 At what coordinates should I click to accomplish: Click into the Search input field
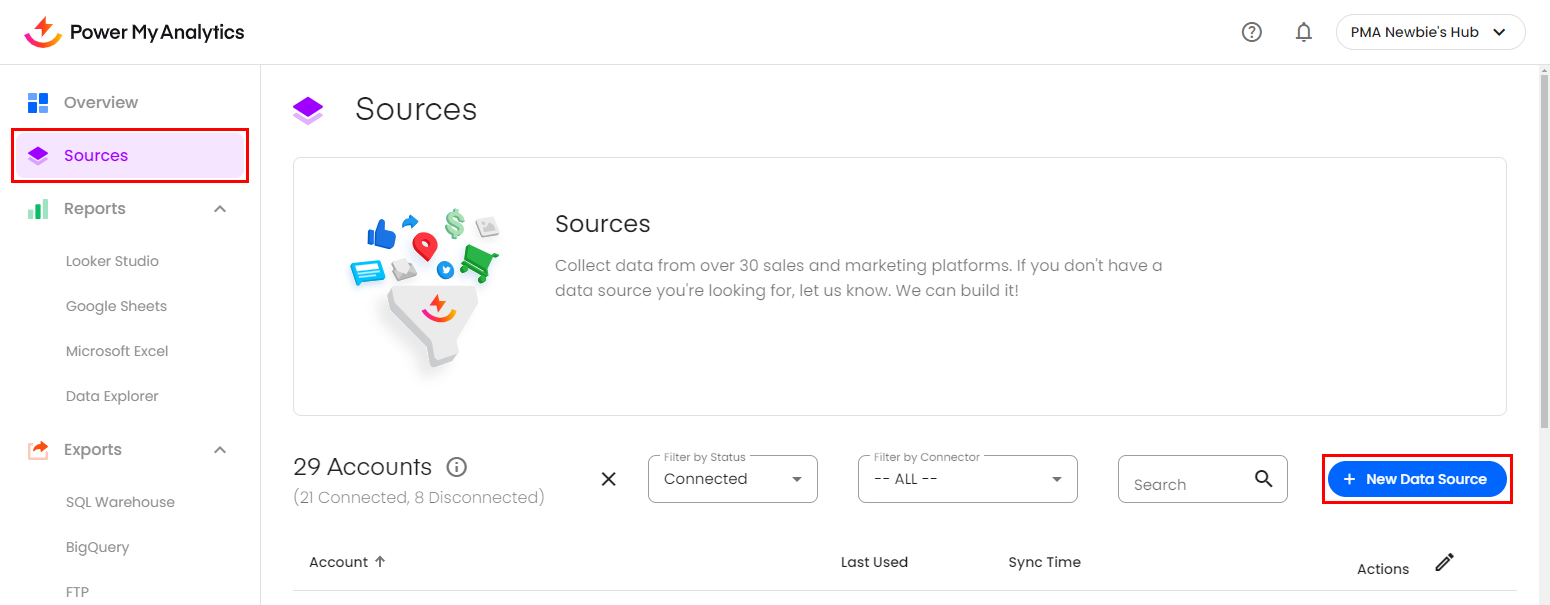click(1185, 484)
